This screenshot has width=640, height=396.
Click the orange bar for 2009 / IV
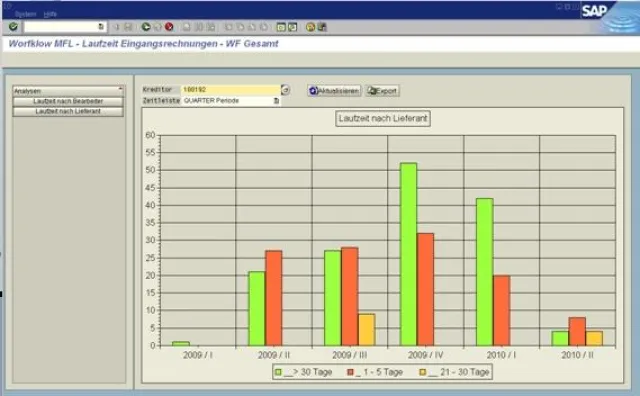(425, 289)
